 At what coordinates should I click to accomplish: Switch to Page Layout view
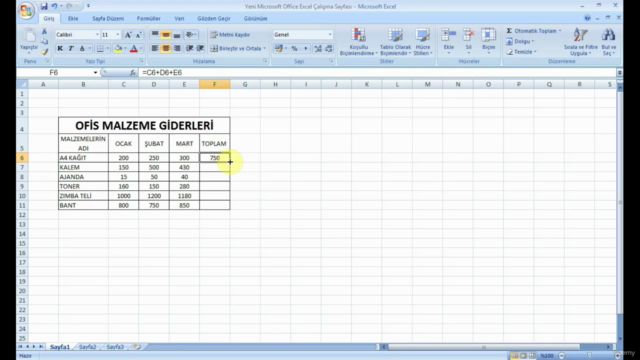coord(523,356)
